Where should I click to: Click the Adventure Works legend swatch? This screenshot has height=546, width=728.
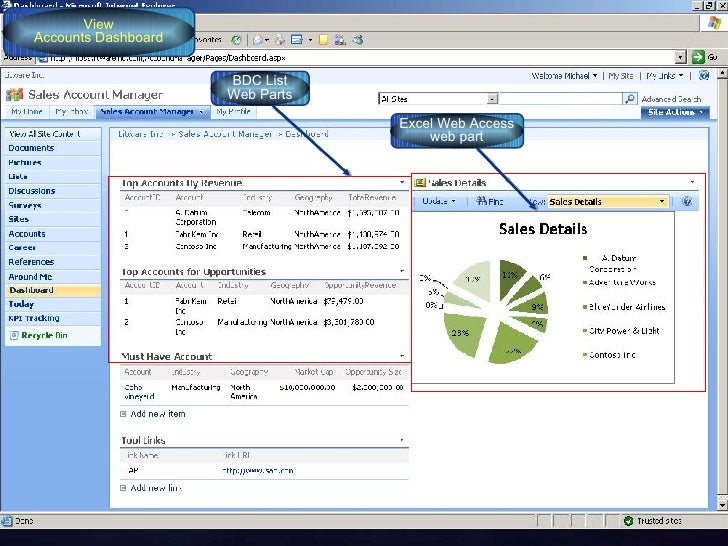tap(585, 282)
